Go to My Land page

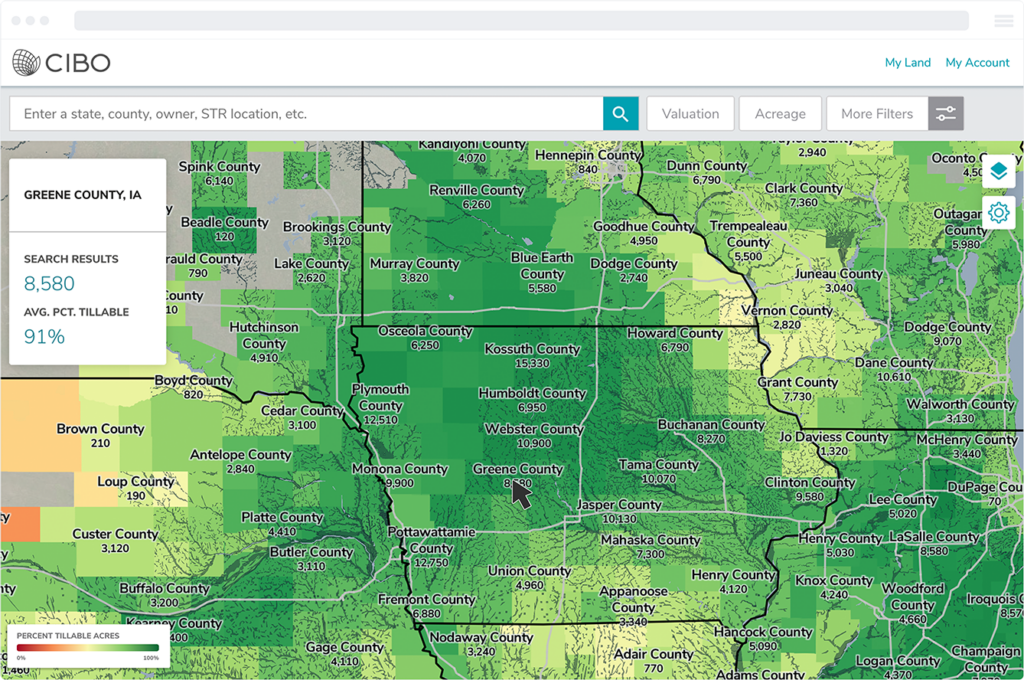tap(908, 63)
